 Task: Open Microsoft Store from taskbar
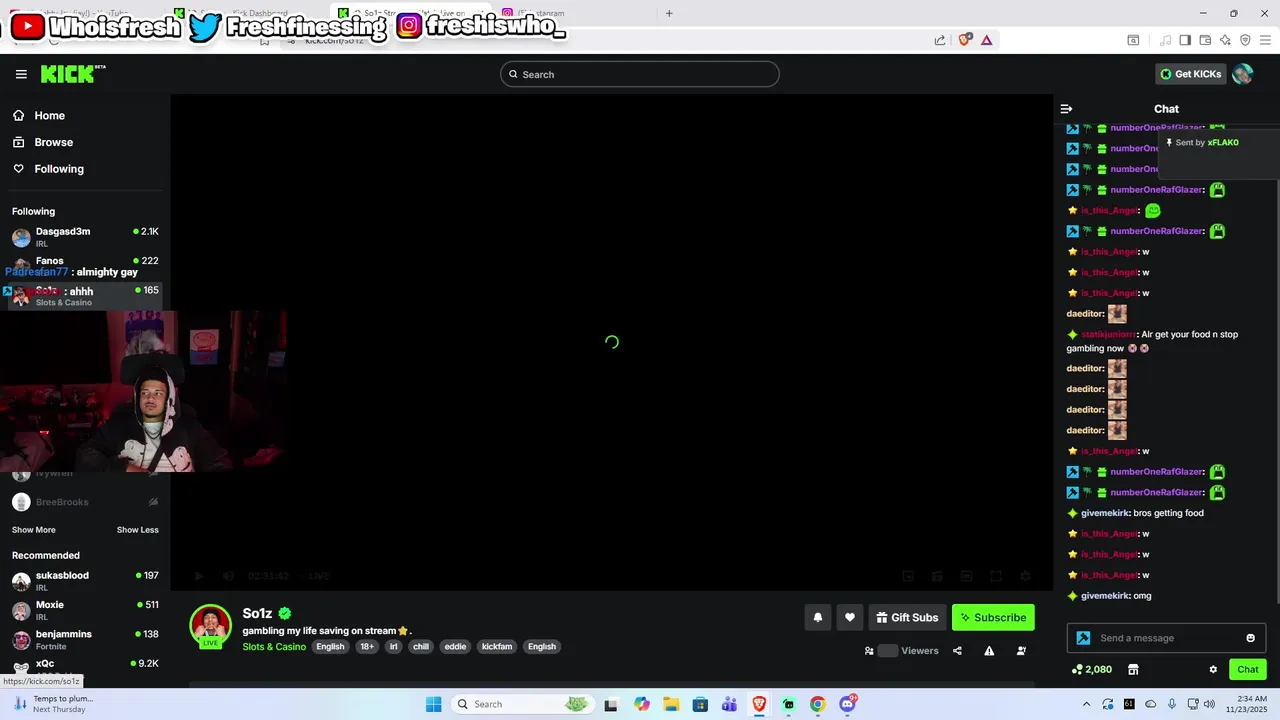tap(700, 704)
